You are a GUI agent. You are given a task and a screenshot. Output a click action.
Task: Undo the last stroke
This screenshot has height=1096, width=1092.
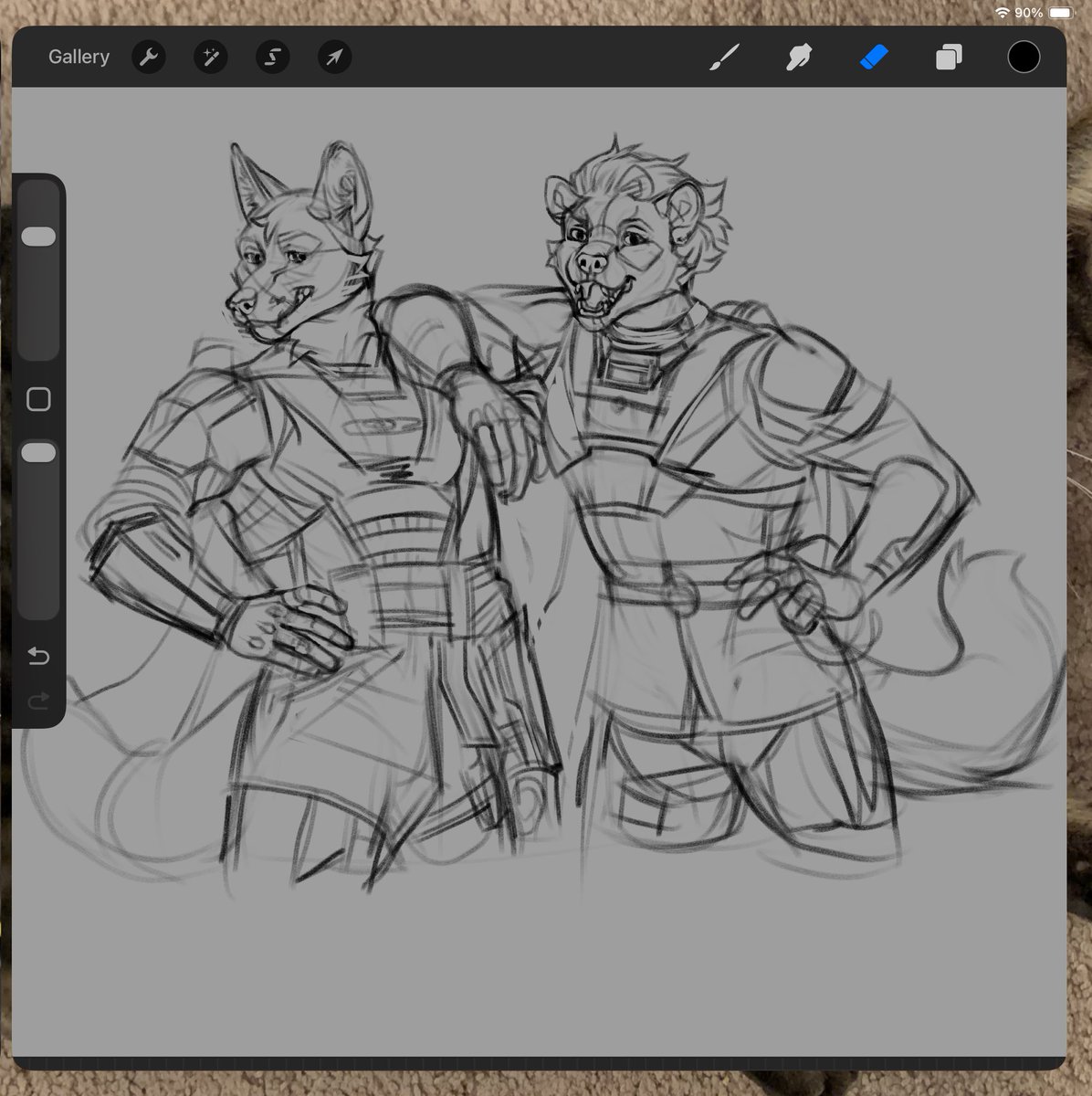tap(38, 656)
